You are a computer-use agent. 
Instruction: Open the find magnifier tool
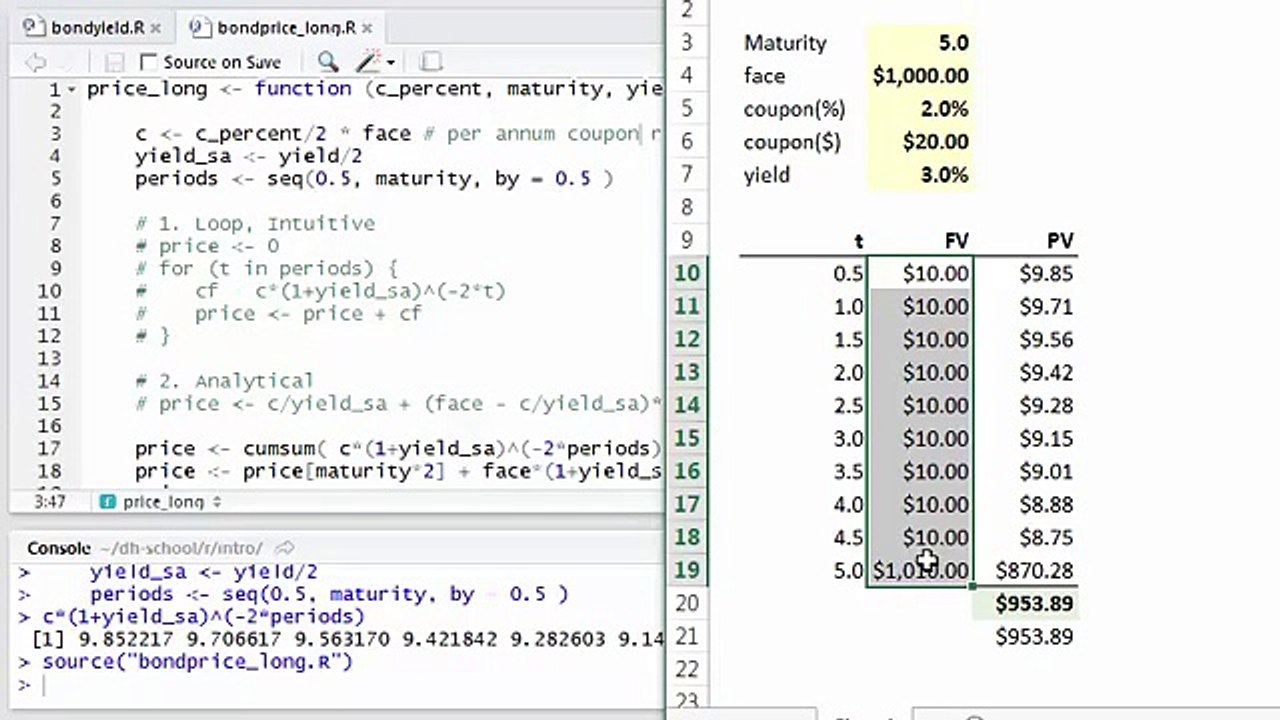coord(328,62)
